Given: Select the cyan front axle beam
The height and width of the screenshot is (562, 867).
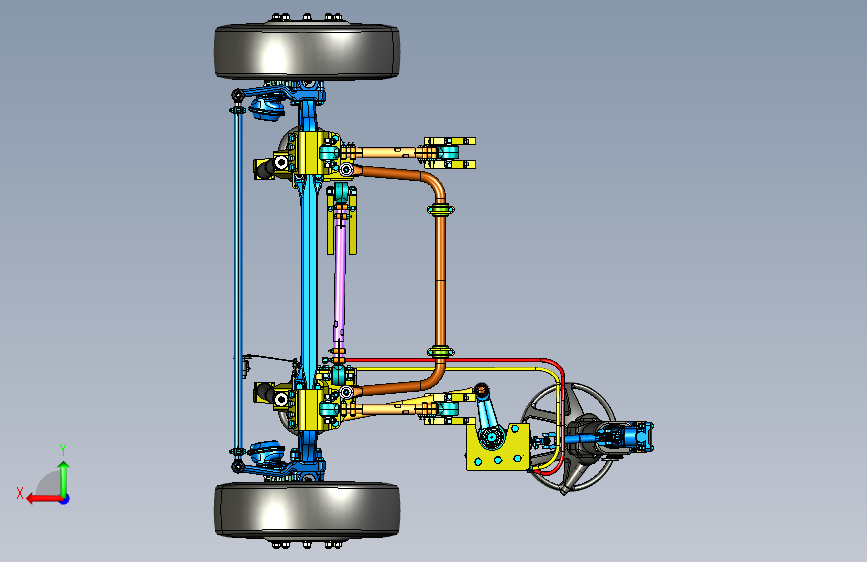Looking at the screenshot, I should [x=309, y=282].
